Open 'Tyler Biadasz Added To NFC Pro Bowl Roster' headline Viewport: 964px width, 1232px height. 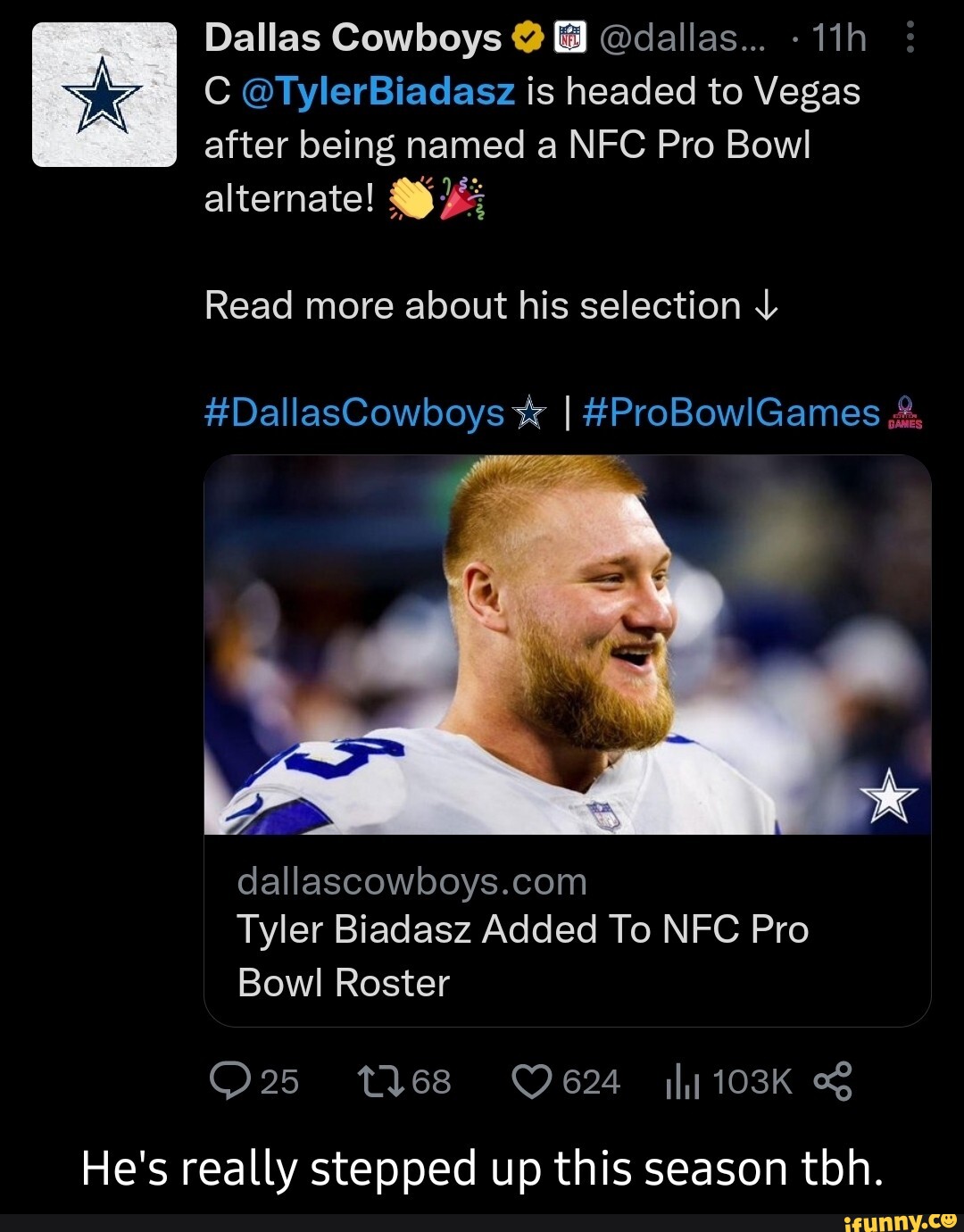(522, 956)
